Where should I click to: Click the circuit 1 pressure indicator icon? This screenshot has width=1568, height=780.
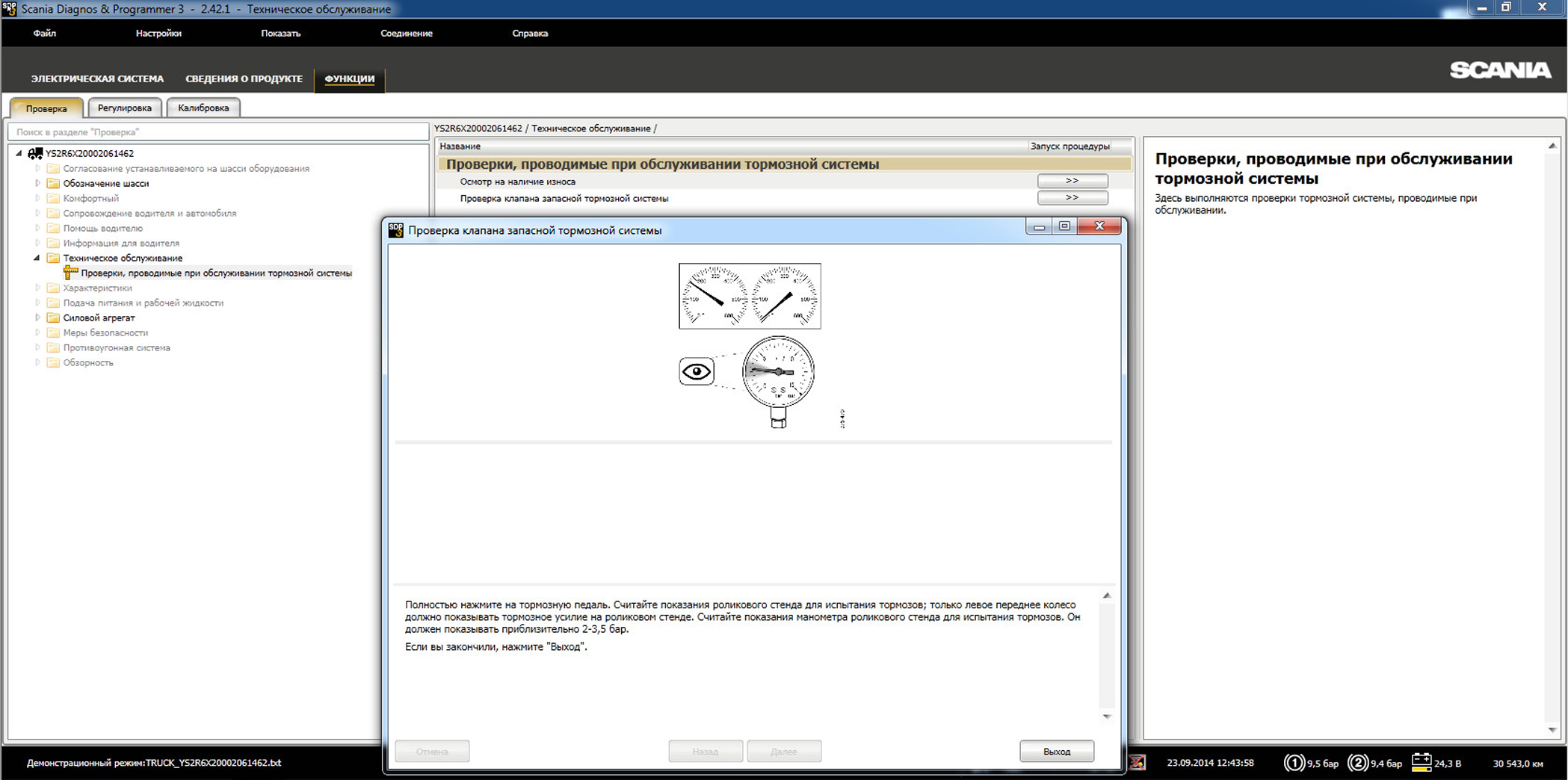pyautogui.click(x=1294, y=763)
